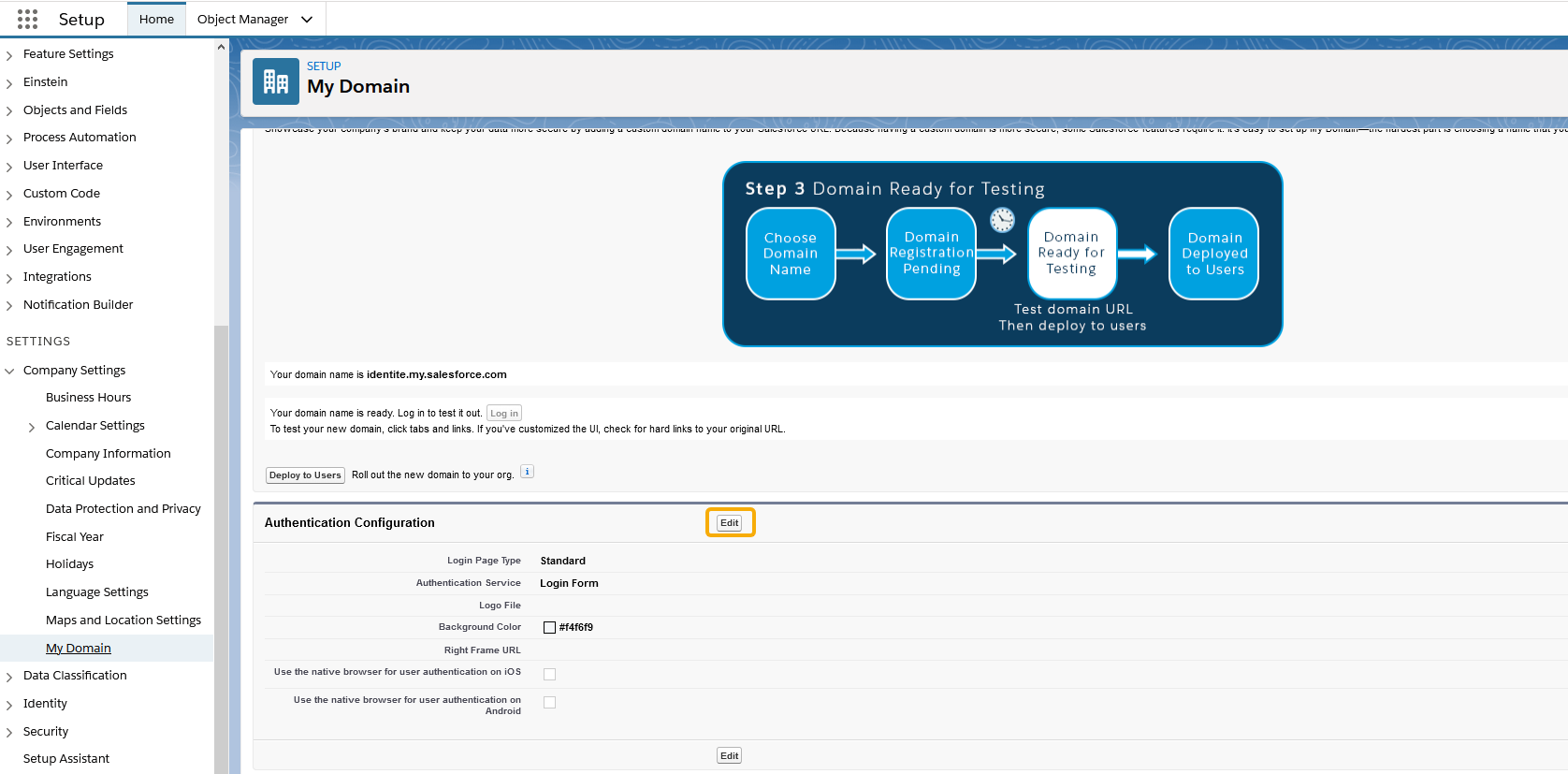Click the info icon beside Deploy to Users
The height and width of the screenshot is (774, 1568).
[x=527, y=472]
